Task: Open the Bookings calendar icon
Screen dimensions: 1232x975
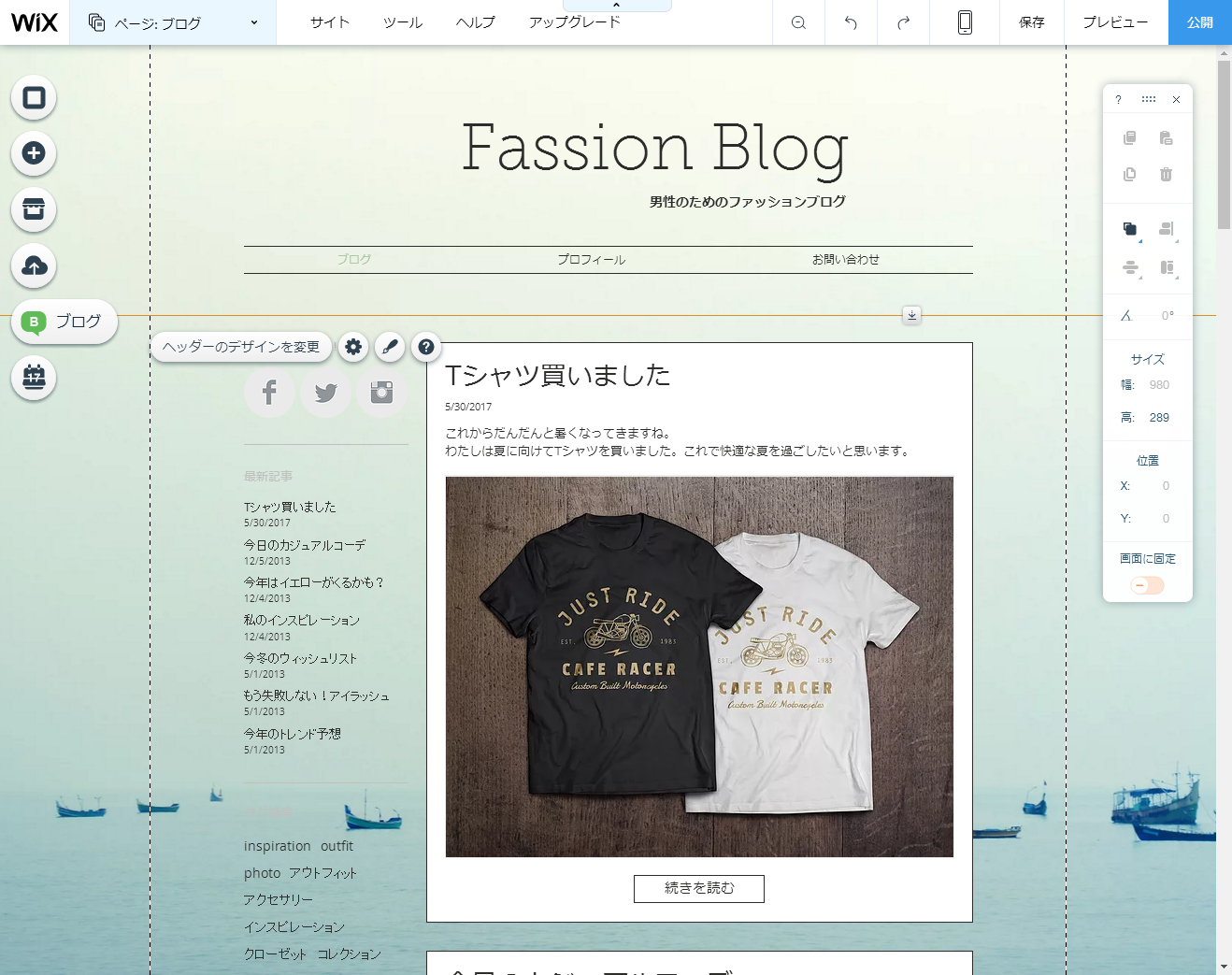Action: (x=34, y=378)
